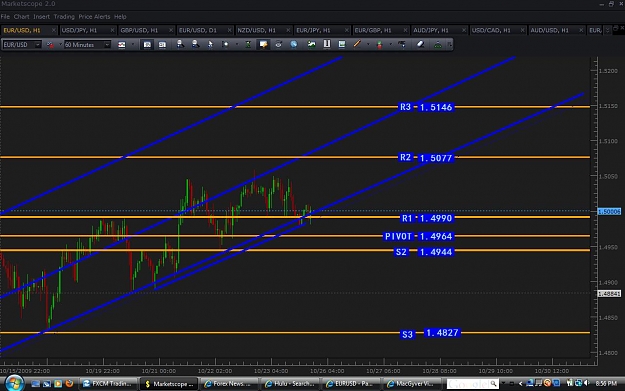Click the S2 1.4944 label
Viewport: 625px width, 391px height.
(424, 252)
